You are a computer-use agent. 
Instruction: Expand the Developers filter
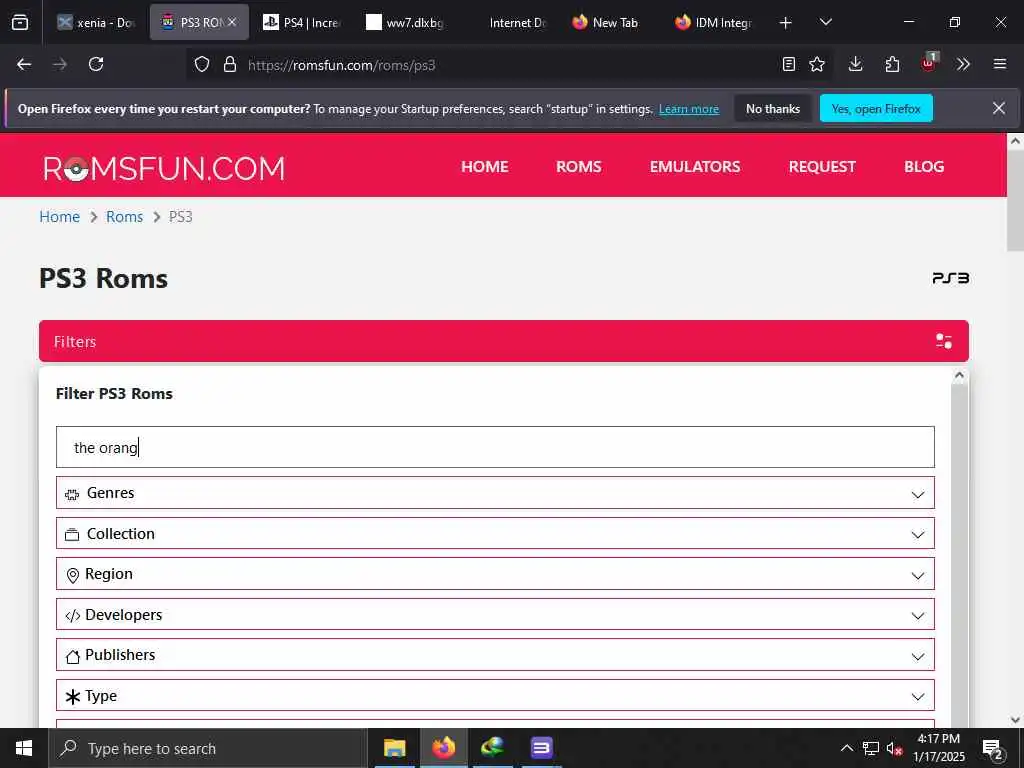click(495, 615)
